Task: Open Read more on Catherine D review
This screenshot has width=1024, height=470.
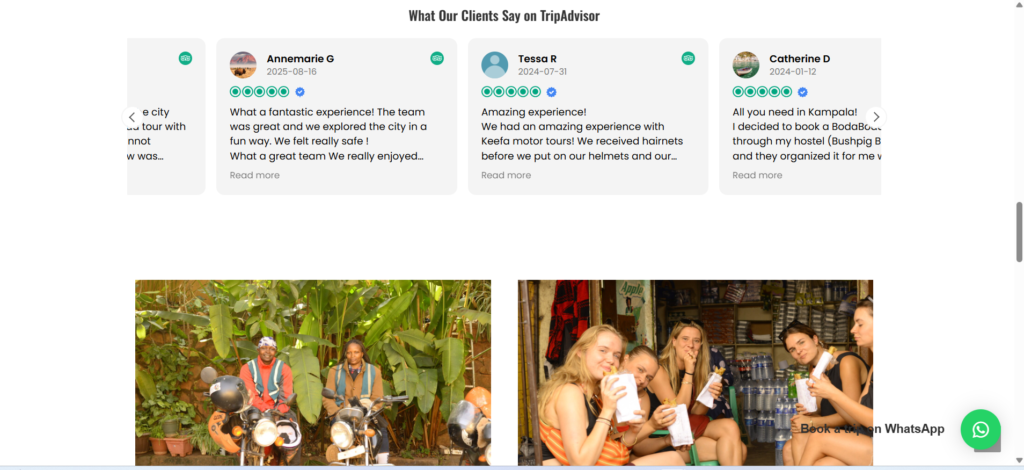Action: click(757, 175)
